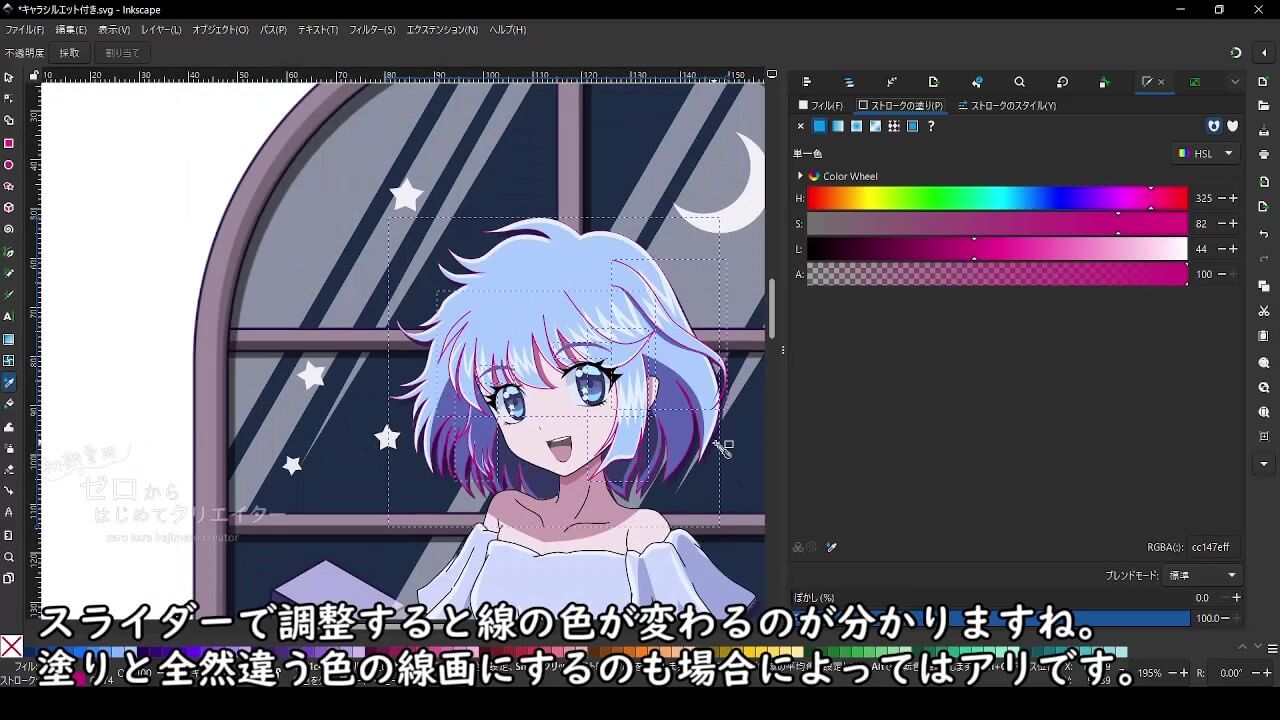Click the zoom percentage field 195%

tap(1150, 673)
